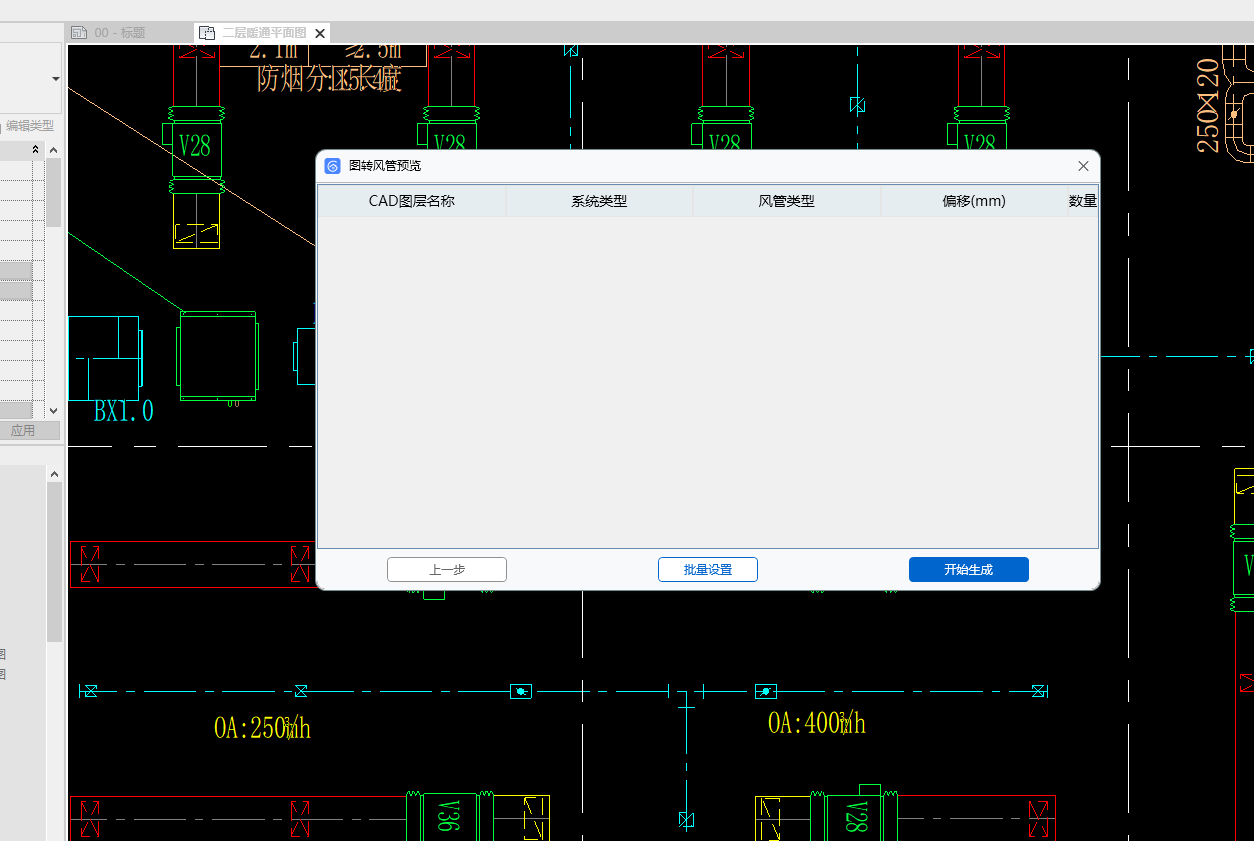
Task: Select the 二层暖通平面图 view tab
Action: click(263, 33)
